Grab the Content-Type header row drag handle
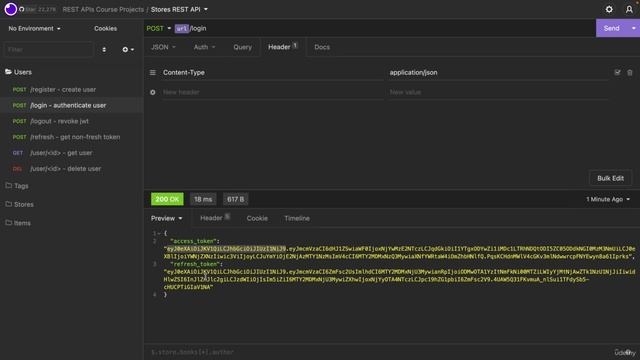Screen dimensions: 640x360 point(153,72)
